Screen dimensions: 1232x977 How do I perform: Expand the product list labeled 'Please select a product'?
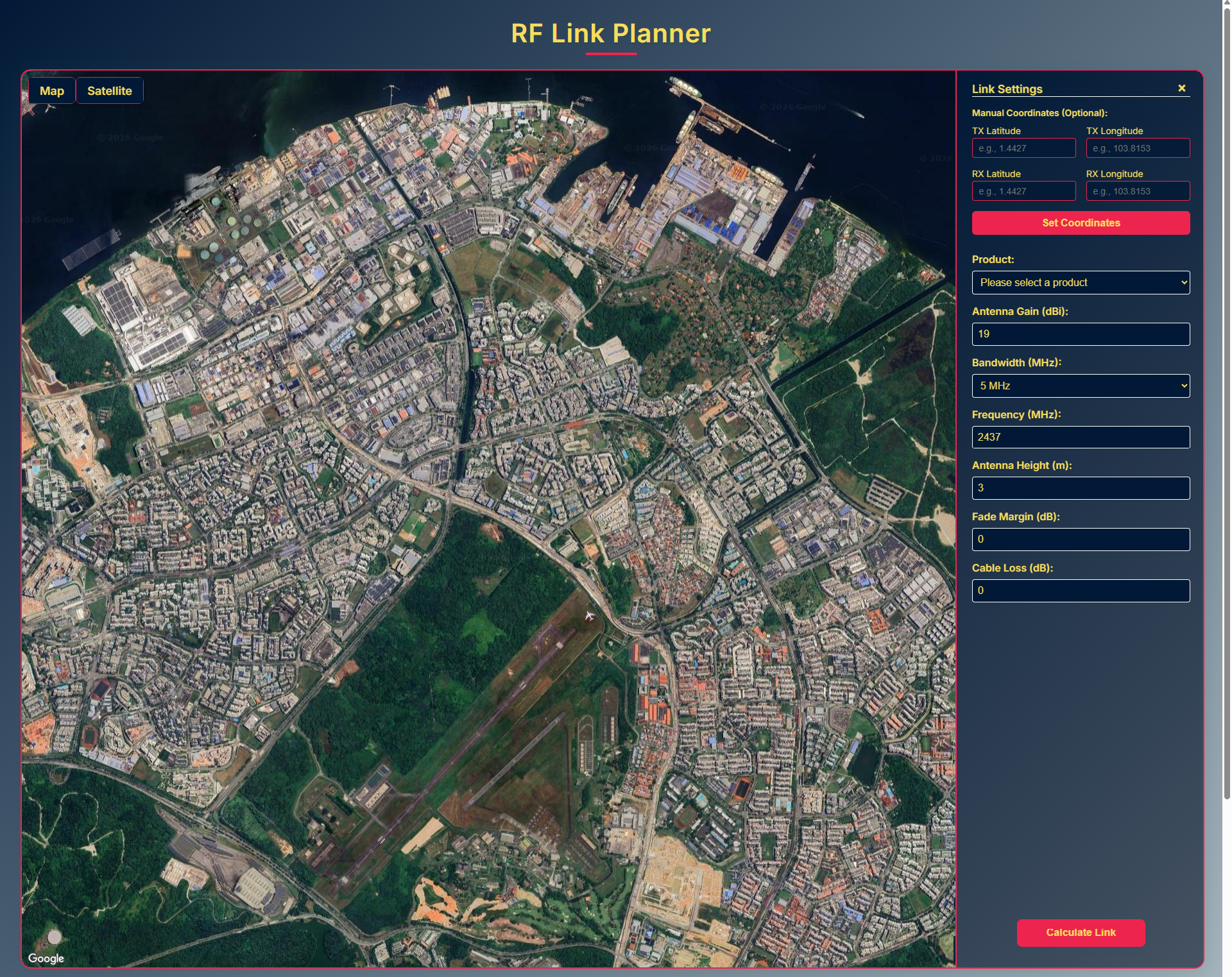[x=1081, y=282]
